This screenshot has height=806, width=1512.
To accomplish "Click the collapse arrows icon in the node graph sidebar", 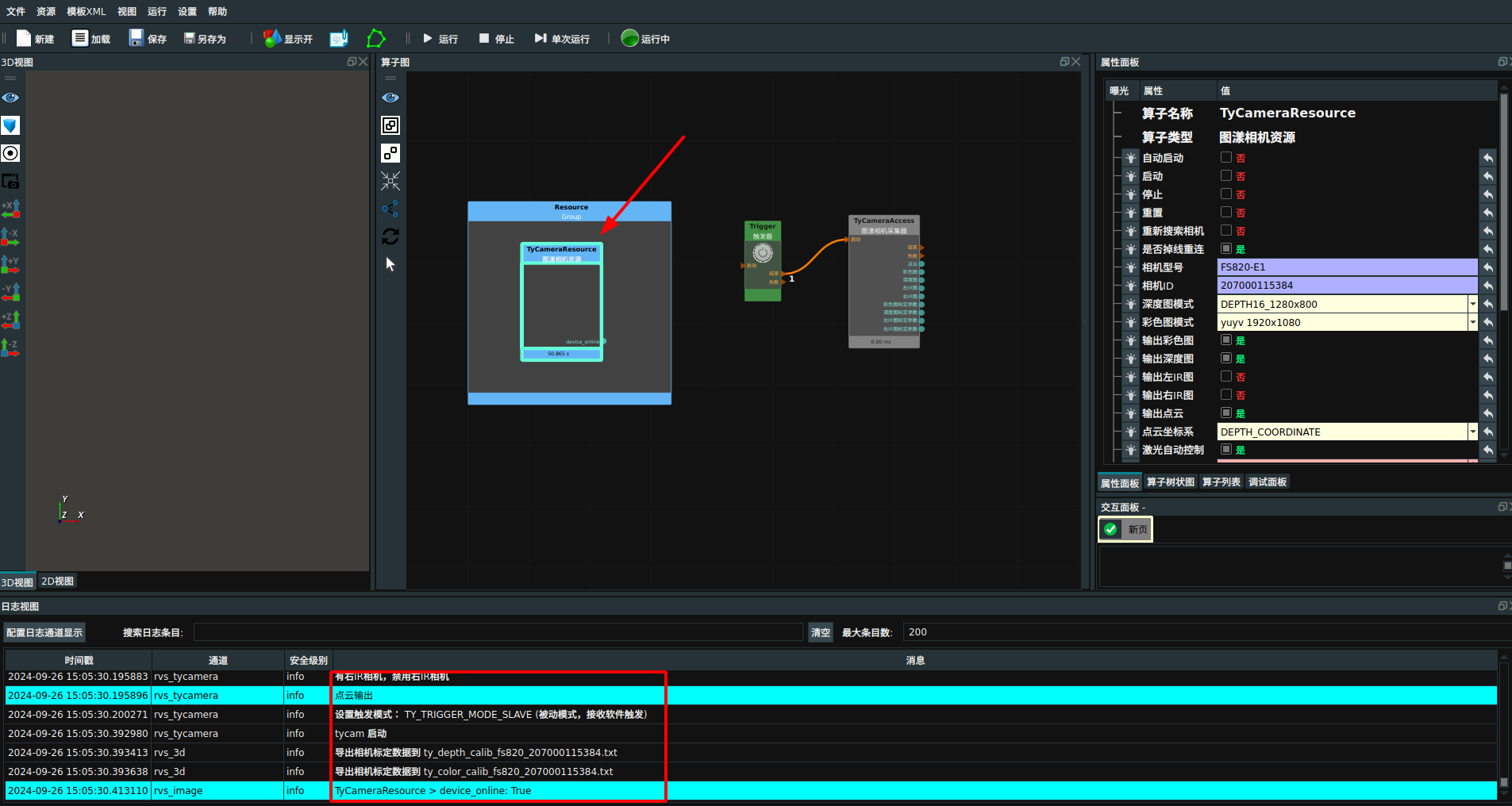I will [x=391, y=181].
